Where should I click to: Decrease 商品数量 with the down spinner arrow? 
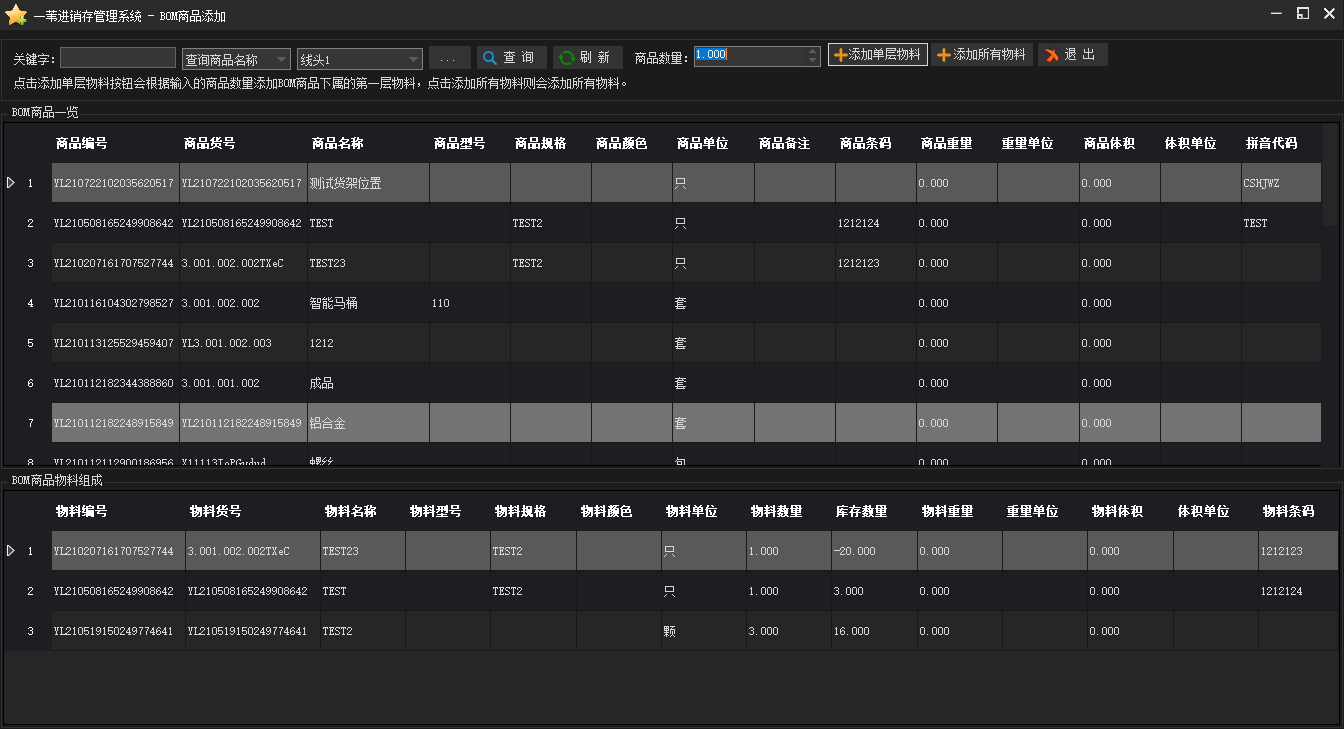coord(813,62)
